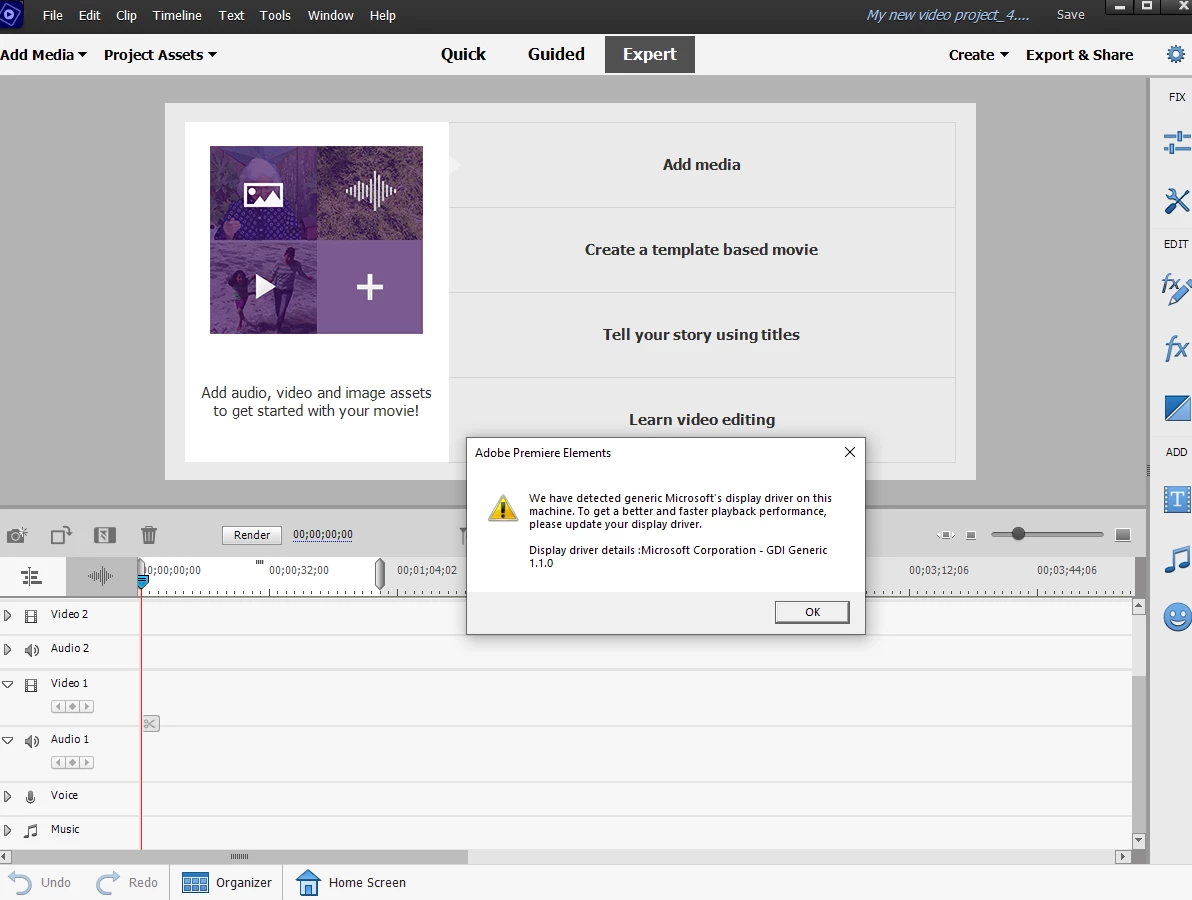Click the timeline vertical scrollbar down arrow
The image size is (1192, 900).
pos(1139,840)
